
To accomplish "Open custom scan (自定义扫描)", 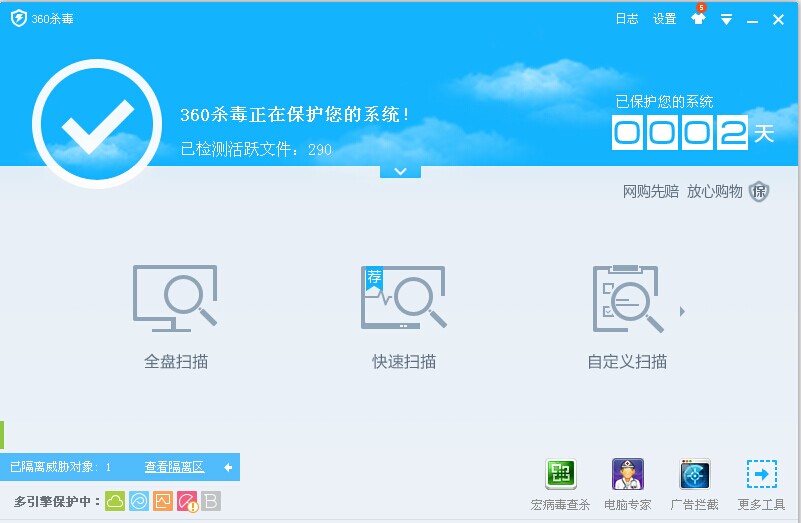I will (627, 317).
